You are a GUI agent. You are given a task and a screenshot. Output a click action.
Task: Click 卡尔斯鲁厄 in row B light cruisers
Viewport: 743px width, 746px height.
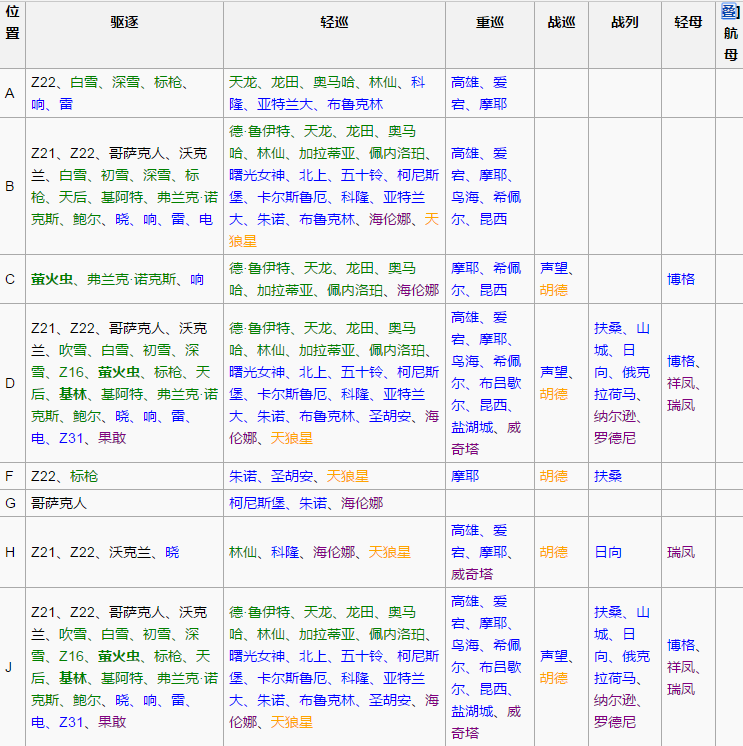(x=292, y=197)
